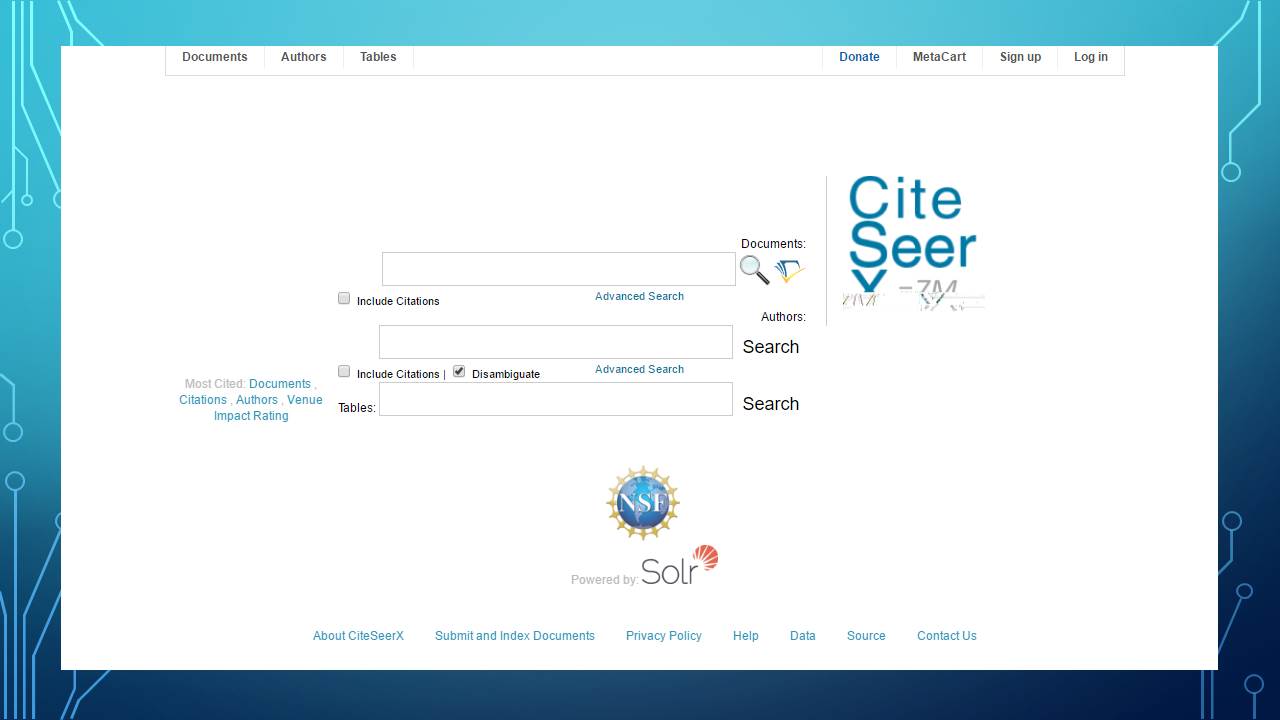Screen dimensions: 1280x720
Task: Click Log in
Action: pos(1091,57)
